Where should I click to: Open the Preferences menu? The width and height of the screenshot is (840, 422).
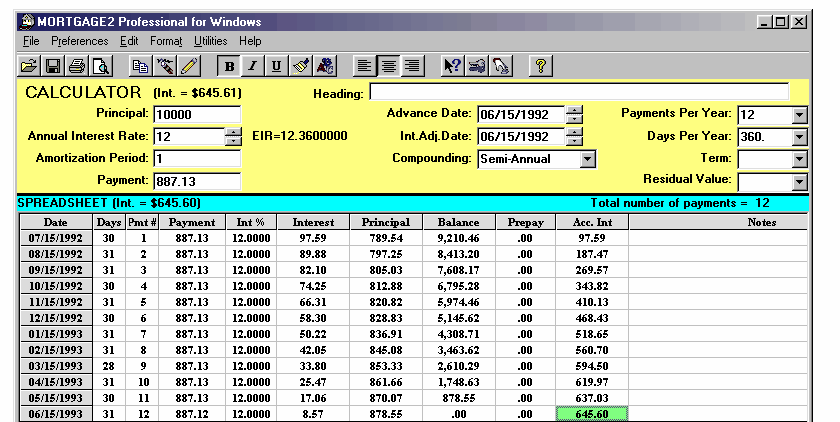click(80, 41)
